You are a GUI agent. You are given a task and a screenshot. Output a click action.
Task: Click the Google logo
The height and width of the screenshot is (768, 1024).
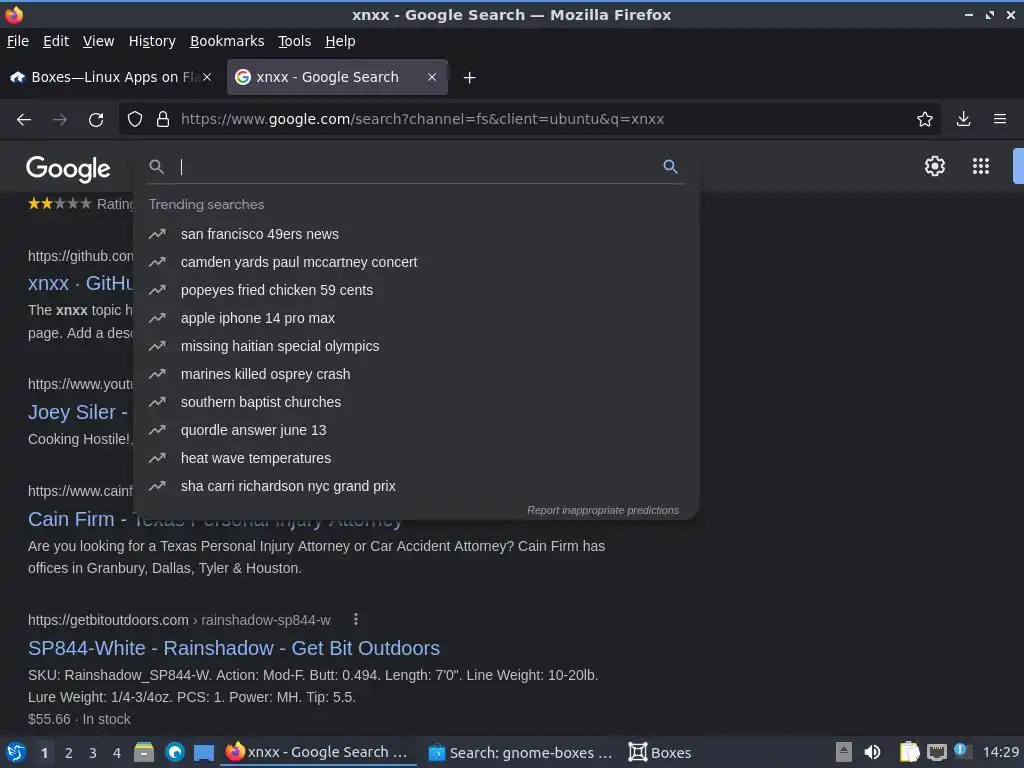coord(68,168)
